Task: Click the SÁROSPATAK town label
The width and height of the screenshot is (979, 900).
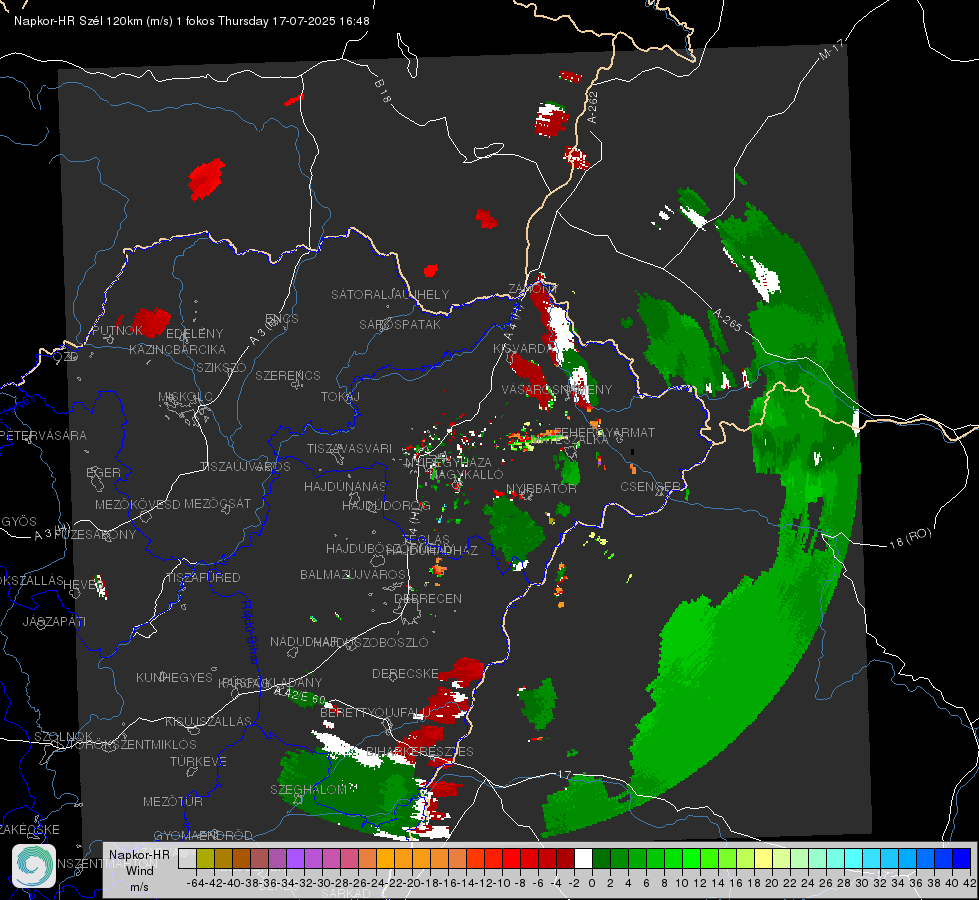Action: (x=400, y=325)
